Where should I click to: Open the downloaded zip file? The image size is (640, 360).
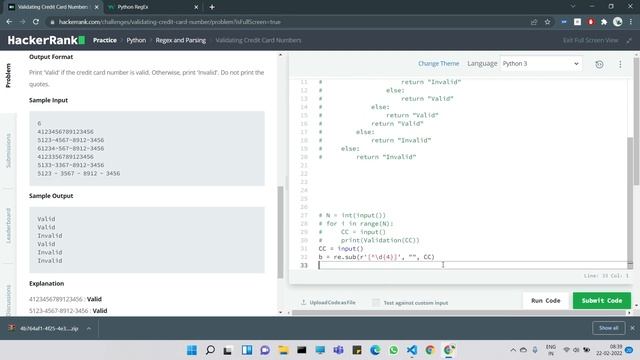(x=43, y=328)
